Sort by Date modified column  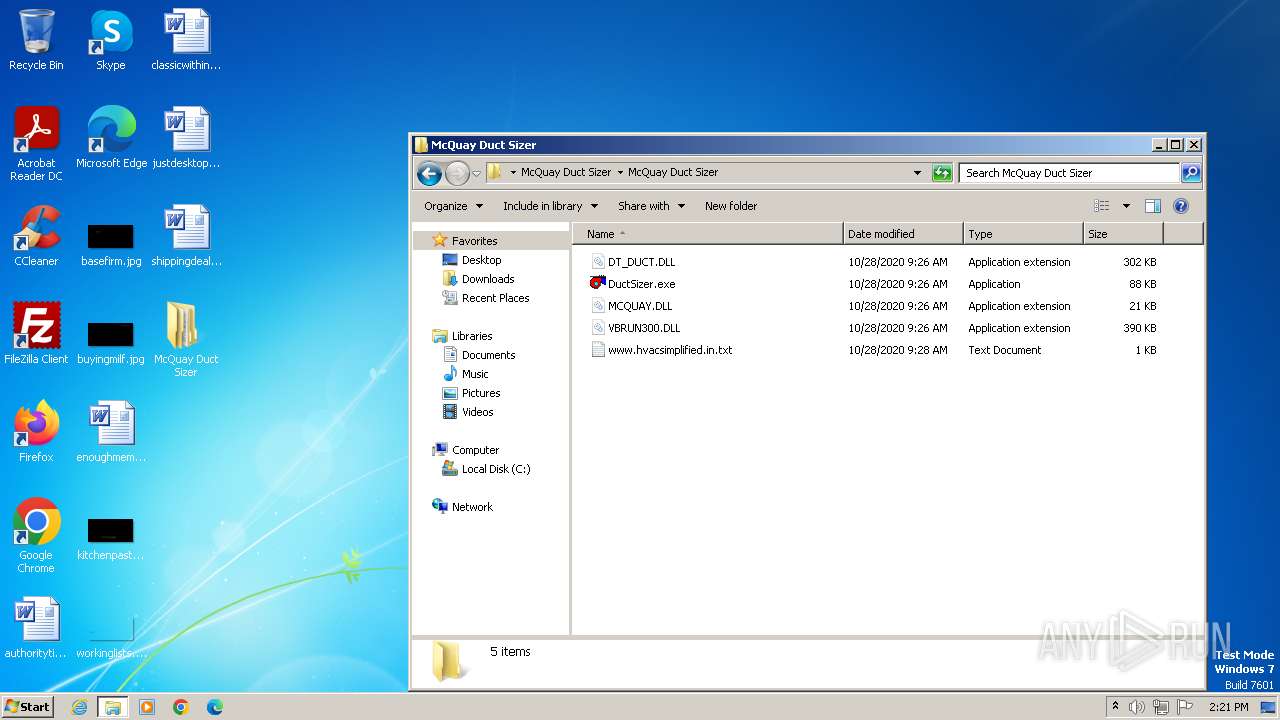(x=903, y=234)
